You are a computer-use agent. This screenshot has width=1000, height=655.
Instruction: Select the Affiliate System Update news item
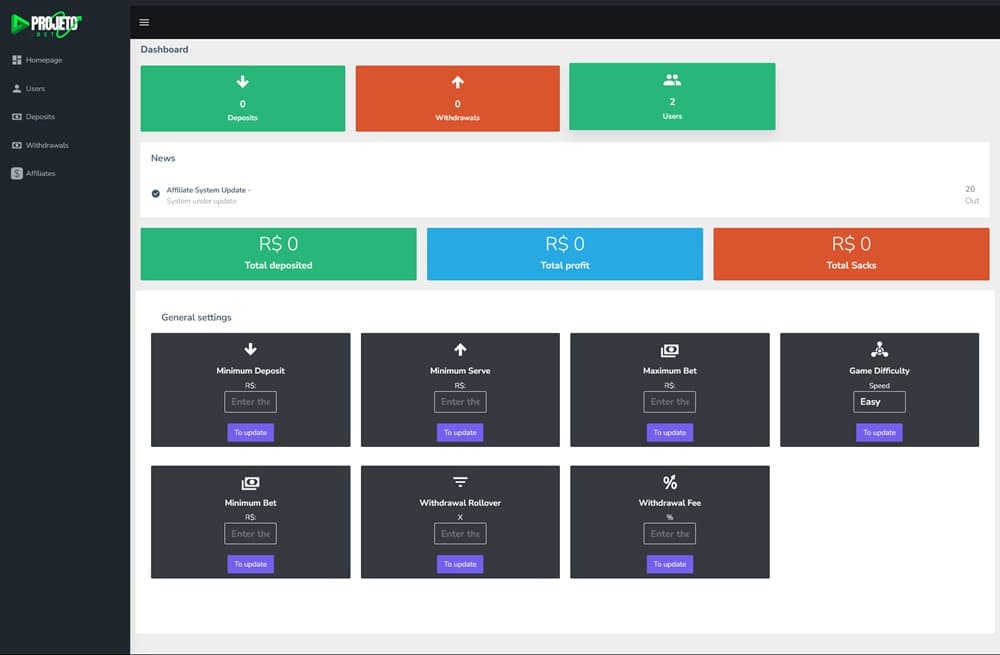[208, 190]
